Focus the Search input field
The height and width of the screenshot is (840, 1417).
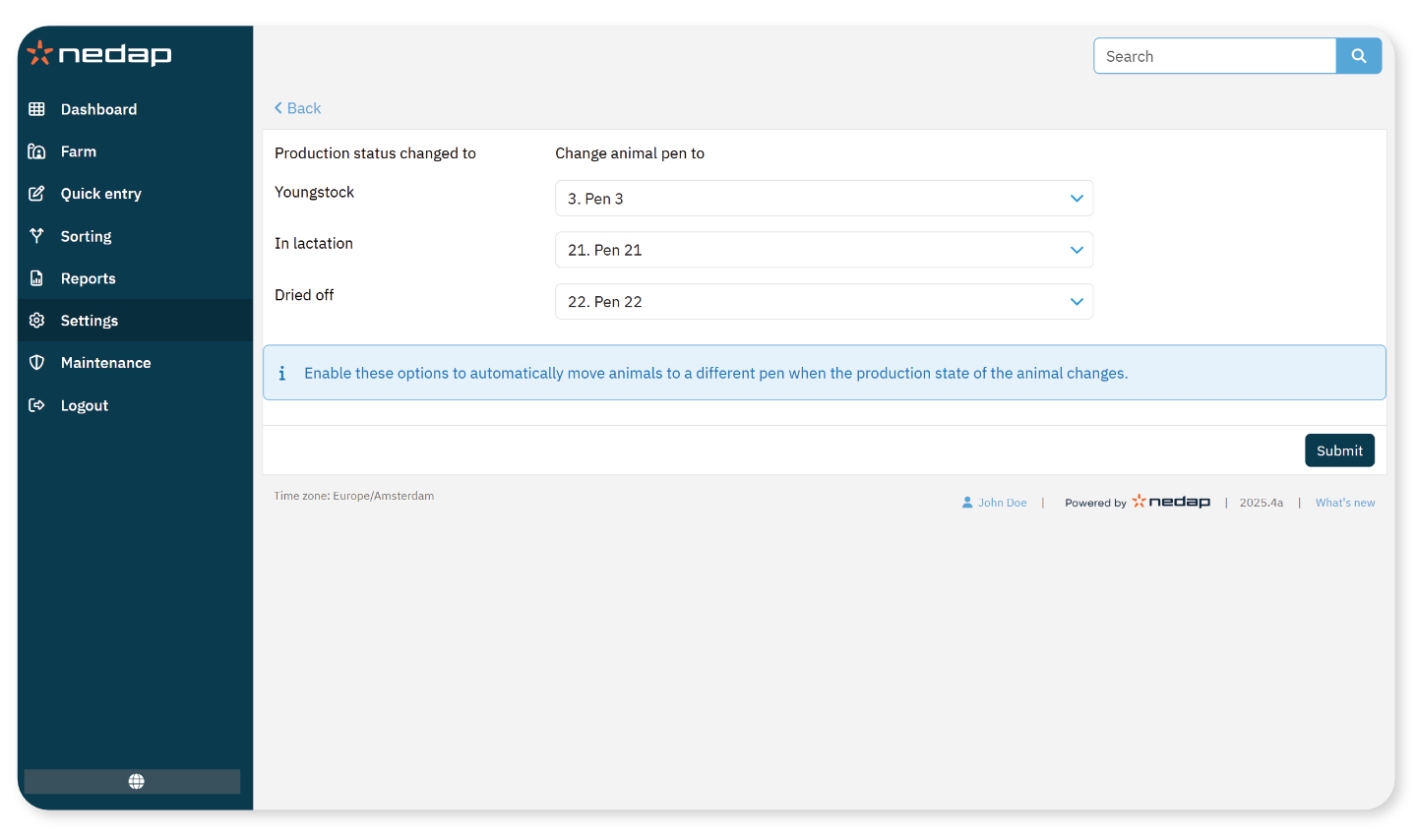tap(1214, 56)
